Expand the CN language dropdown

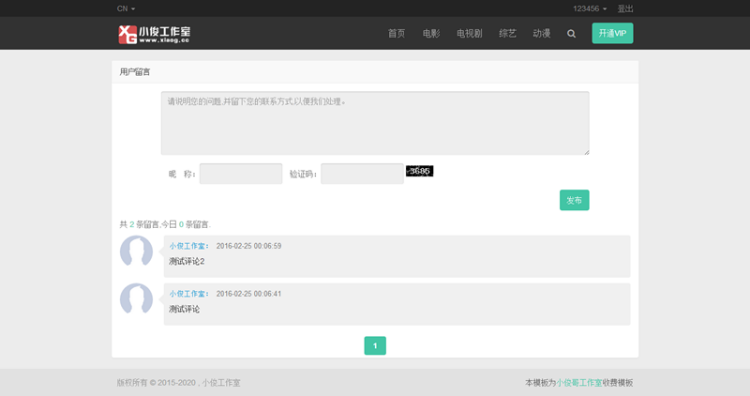tap(126, 9)
